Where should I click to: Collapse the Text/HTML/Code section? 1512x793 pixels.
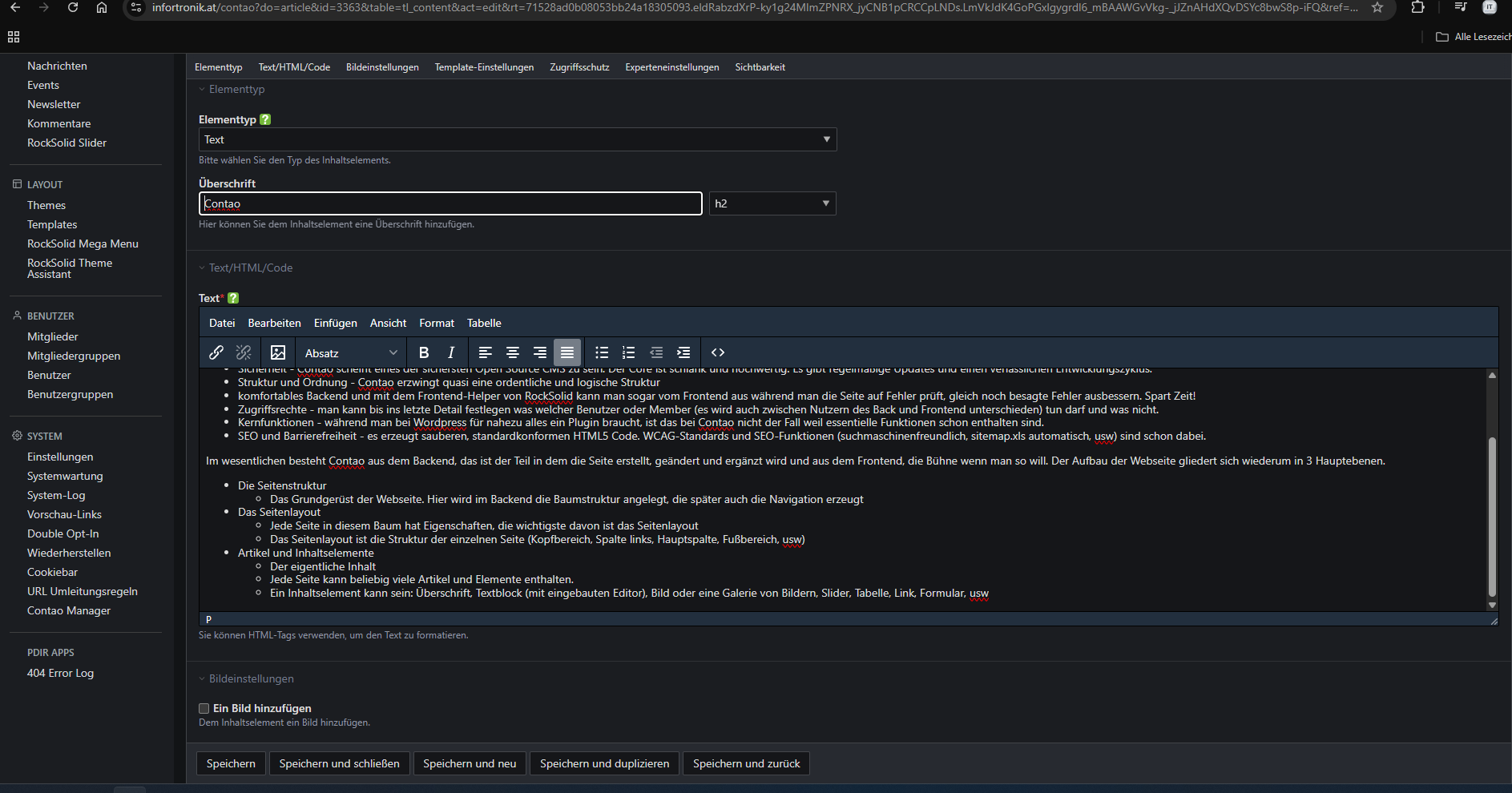pos(250,268)
